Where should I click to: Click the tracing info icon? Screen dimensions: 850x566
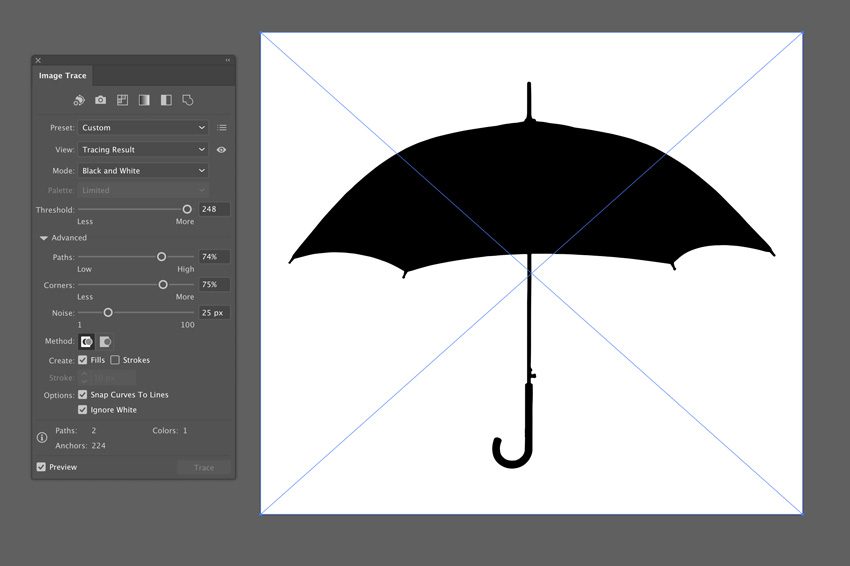click(42, 438)
